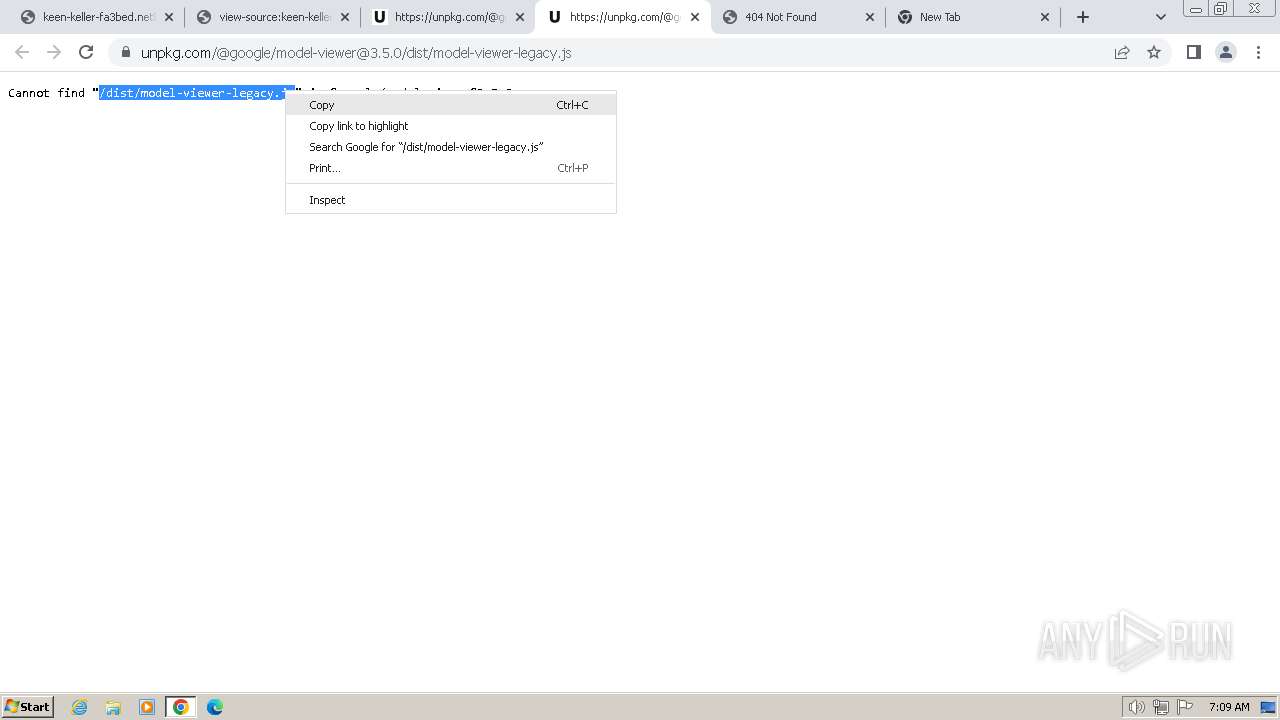Close the 404 Not Found tab
The image size is (1280, 720).
click(870, 17)
